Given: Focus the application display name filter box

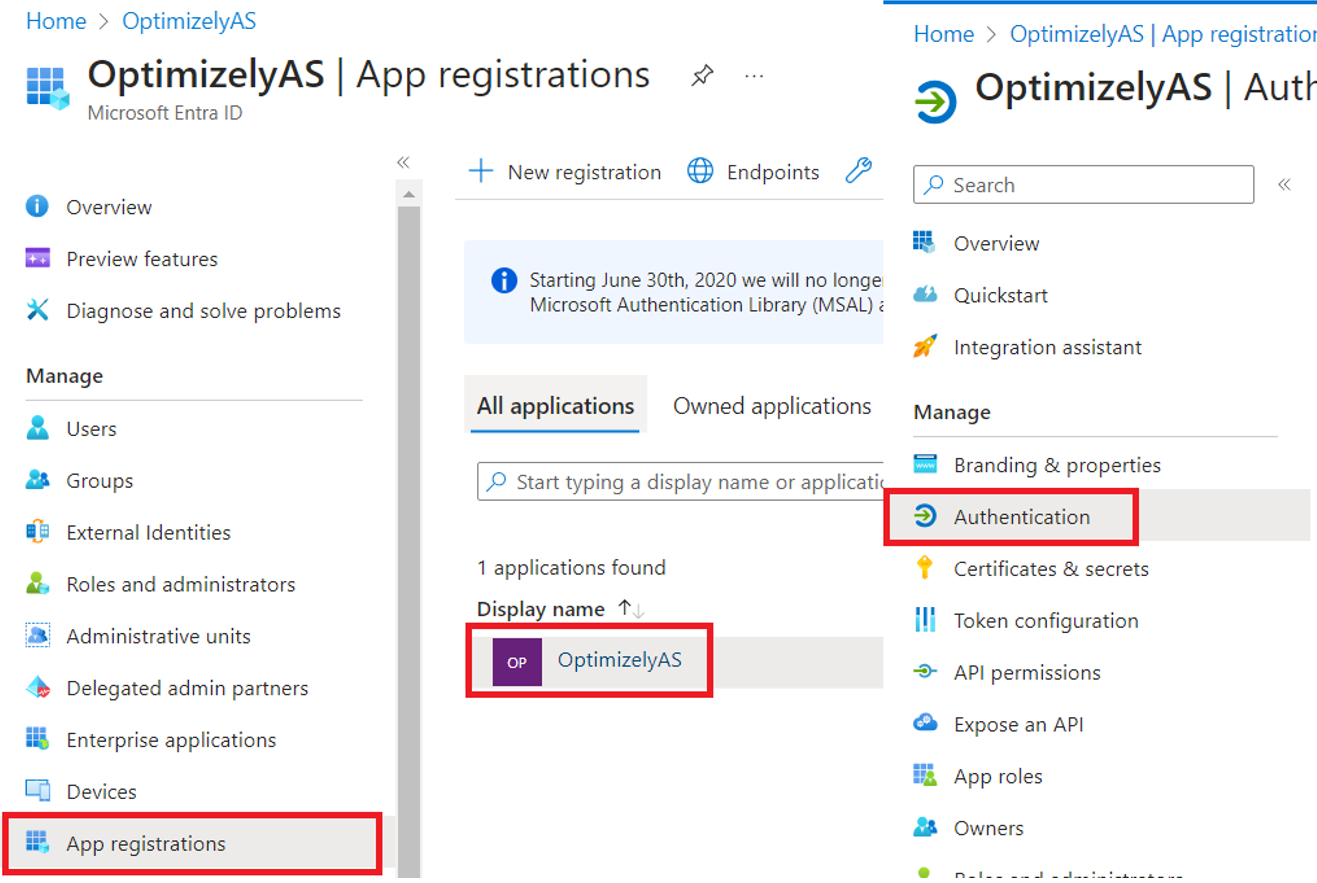Looking at the screenshot, I should click(680, 482).
